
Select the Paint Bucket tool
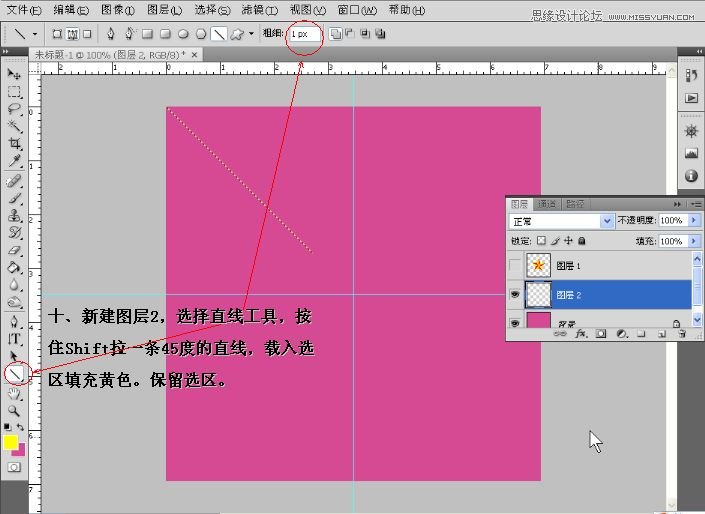14,268
